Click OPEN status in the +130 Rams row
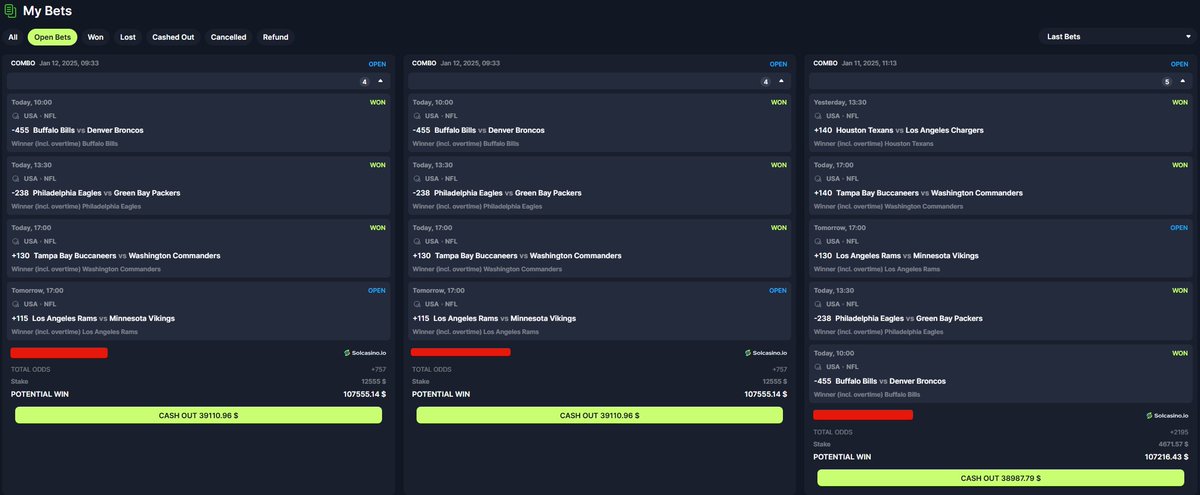Screen dimensions: 1200x495 1179,228
